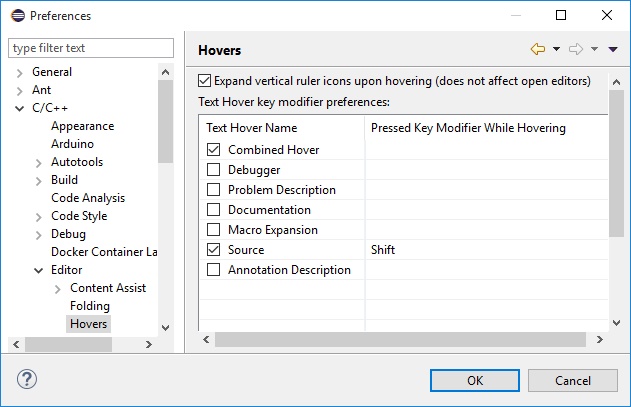Open back history dropdown arrow
This screenshot has height=407, width=631.
[557, 49]
